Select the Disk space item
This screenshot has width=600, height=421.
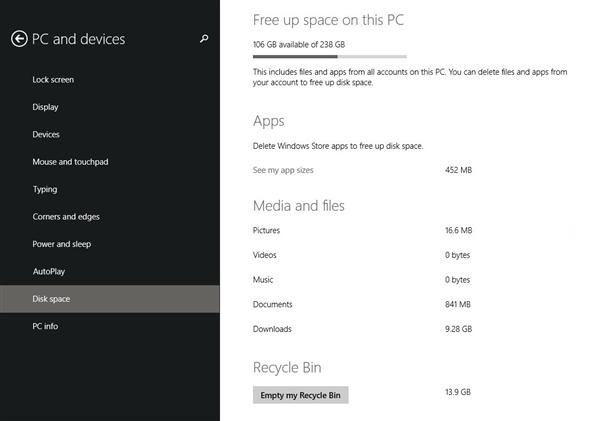52,299
